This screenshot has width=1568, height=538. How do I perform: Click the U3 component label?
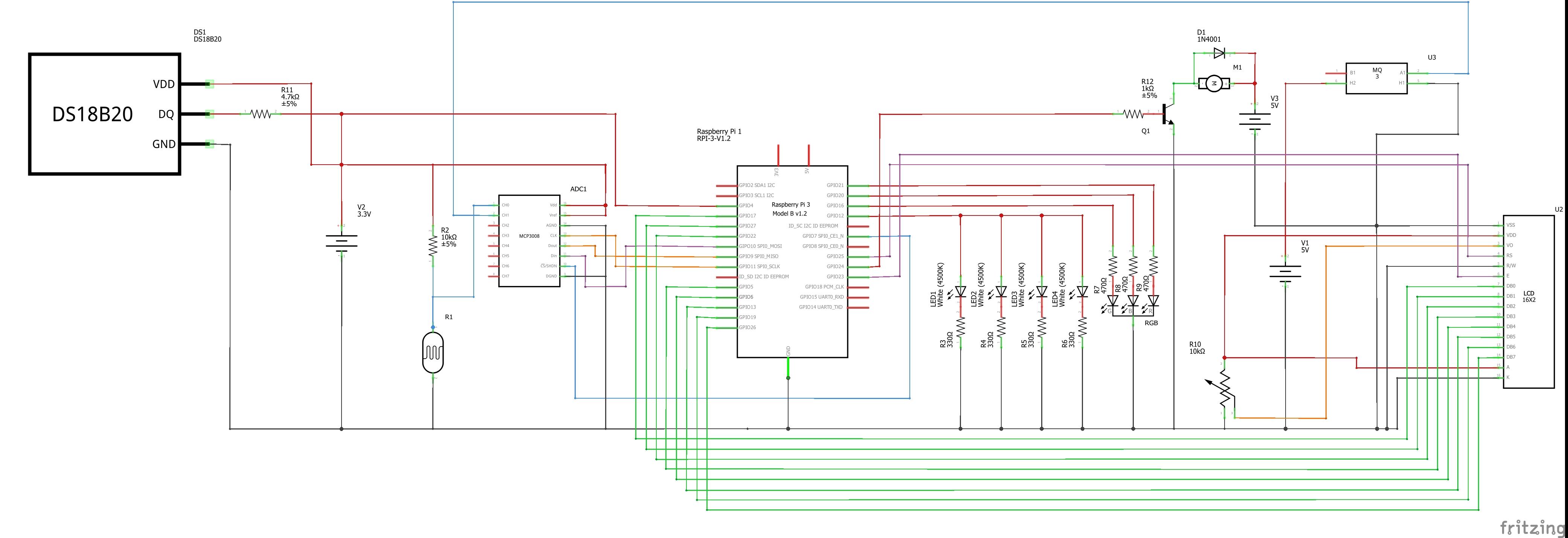tap(1432, 57)
